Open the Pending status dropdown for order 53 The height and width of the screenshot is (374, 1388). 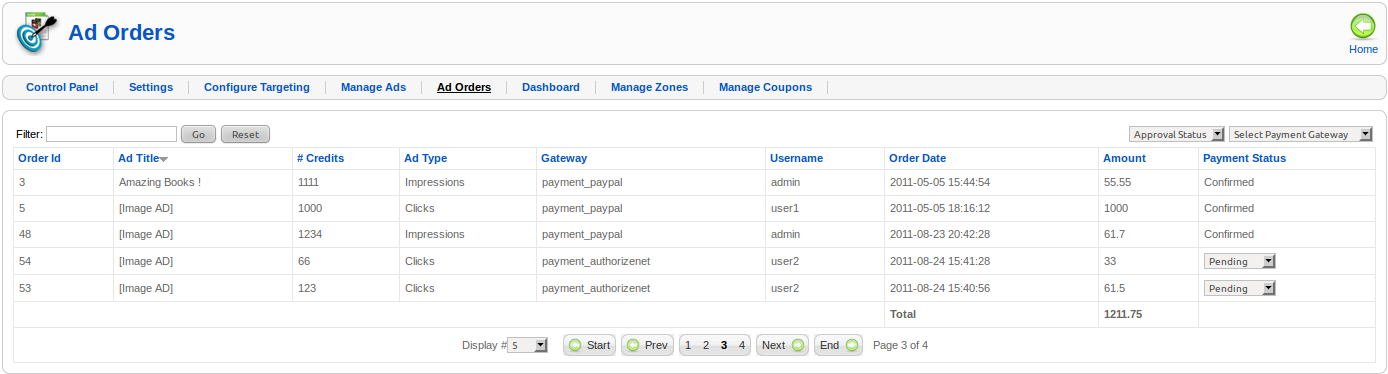pyautogui.click(x=1239, y=288)
